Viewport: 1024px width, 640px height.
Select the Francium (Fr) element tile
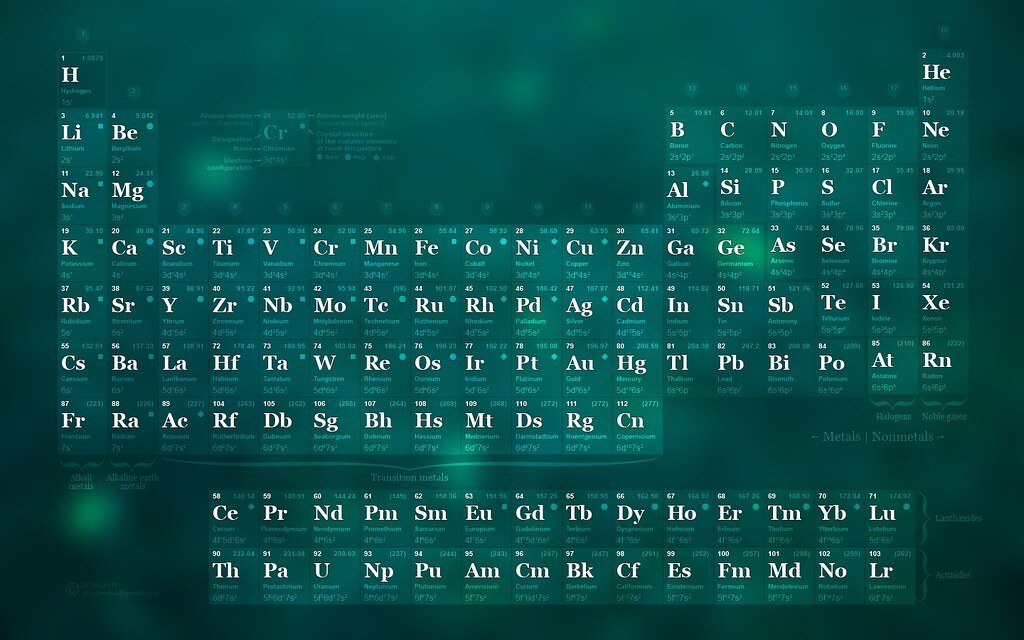point(81,427)
